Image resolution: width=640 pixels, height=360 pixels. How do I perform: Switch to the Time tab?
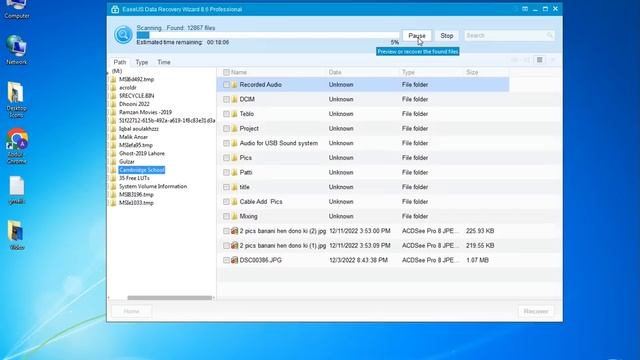coord(164,62)
